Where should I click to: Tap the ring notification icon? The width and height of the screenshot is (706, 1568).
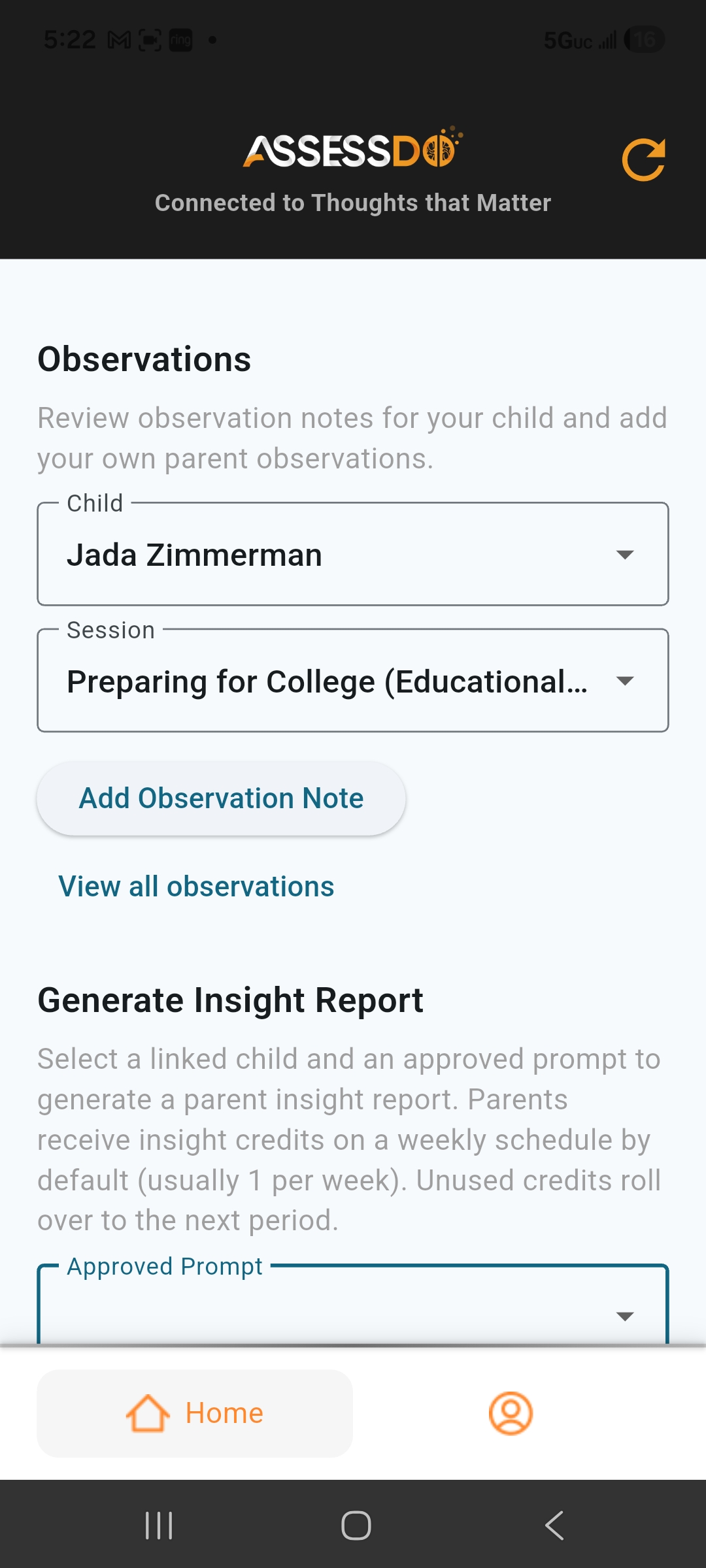181,41
